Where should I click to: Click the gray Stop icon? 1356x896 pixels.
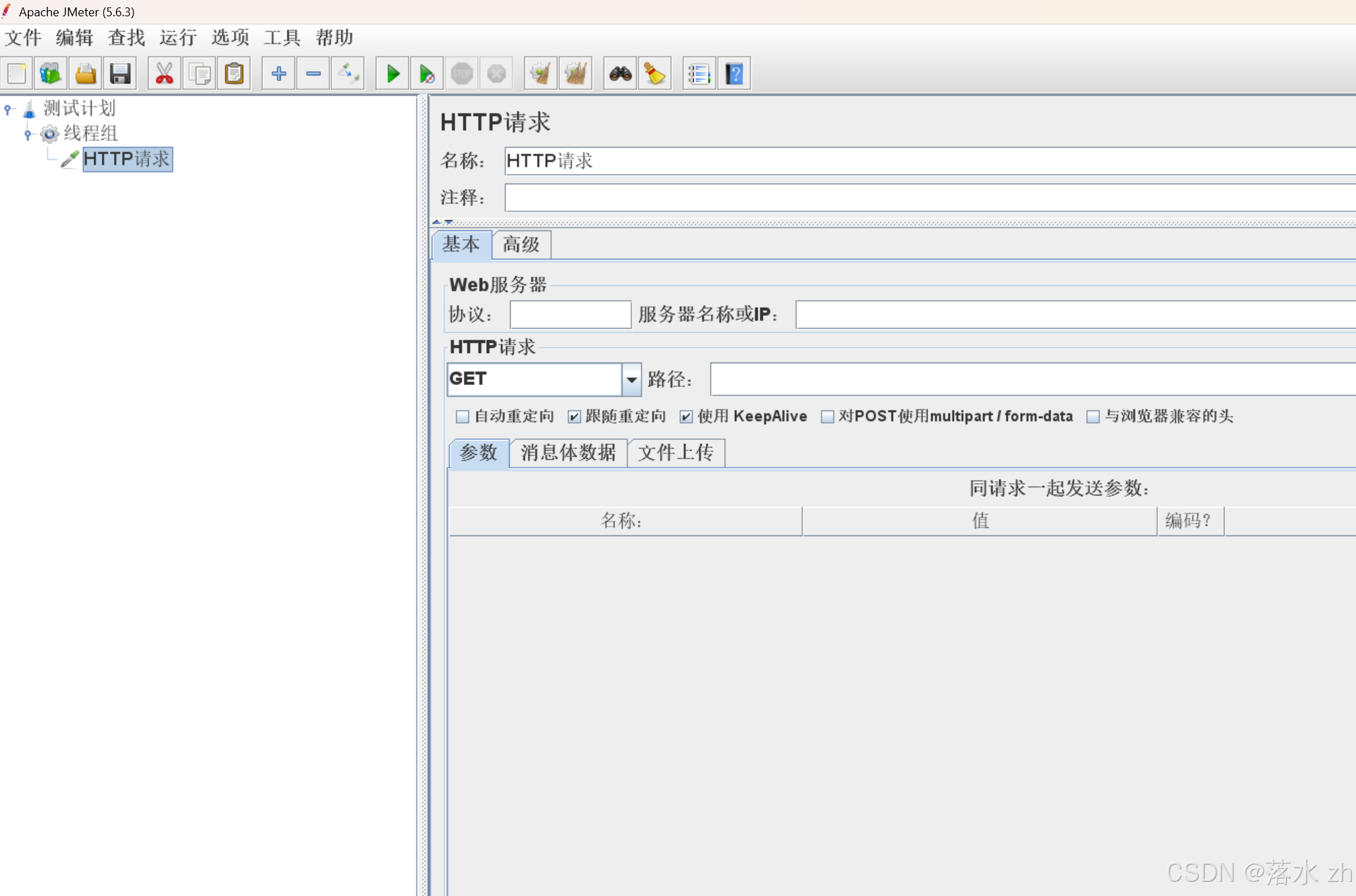[462, 73]
